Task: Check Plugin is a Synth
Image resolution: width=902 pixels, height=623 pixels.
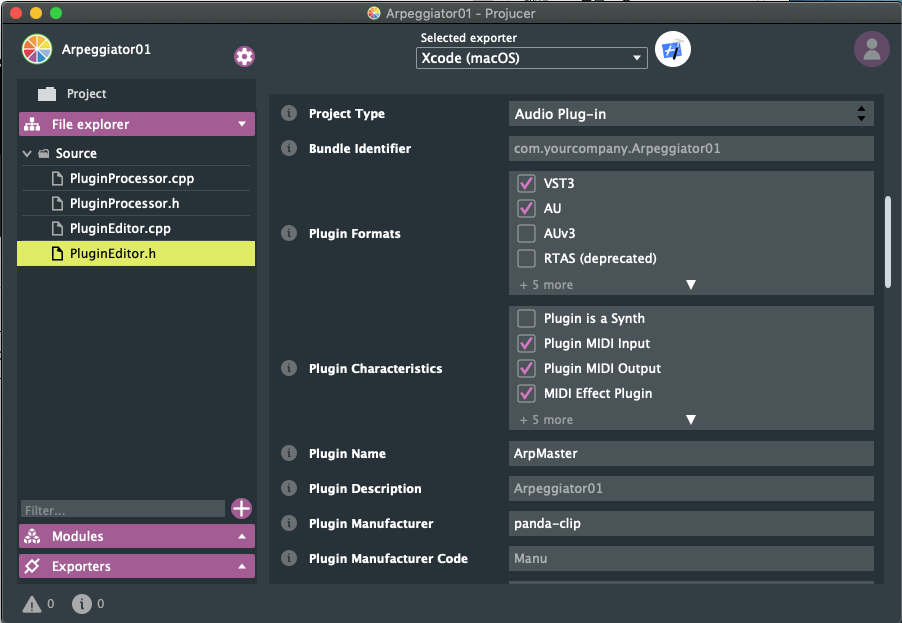Action: [526, 318]
